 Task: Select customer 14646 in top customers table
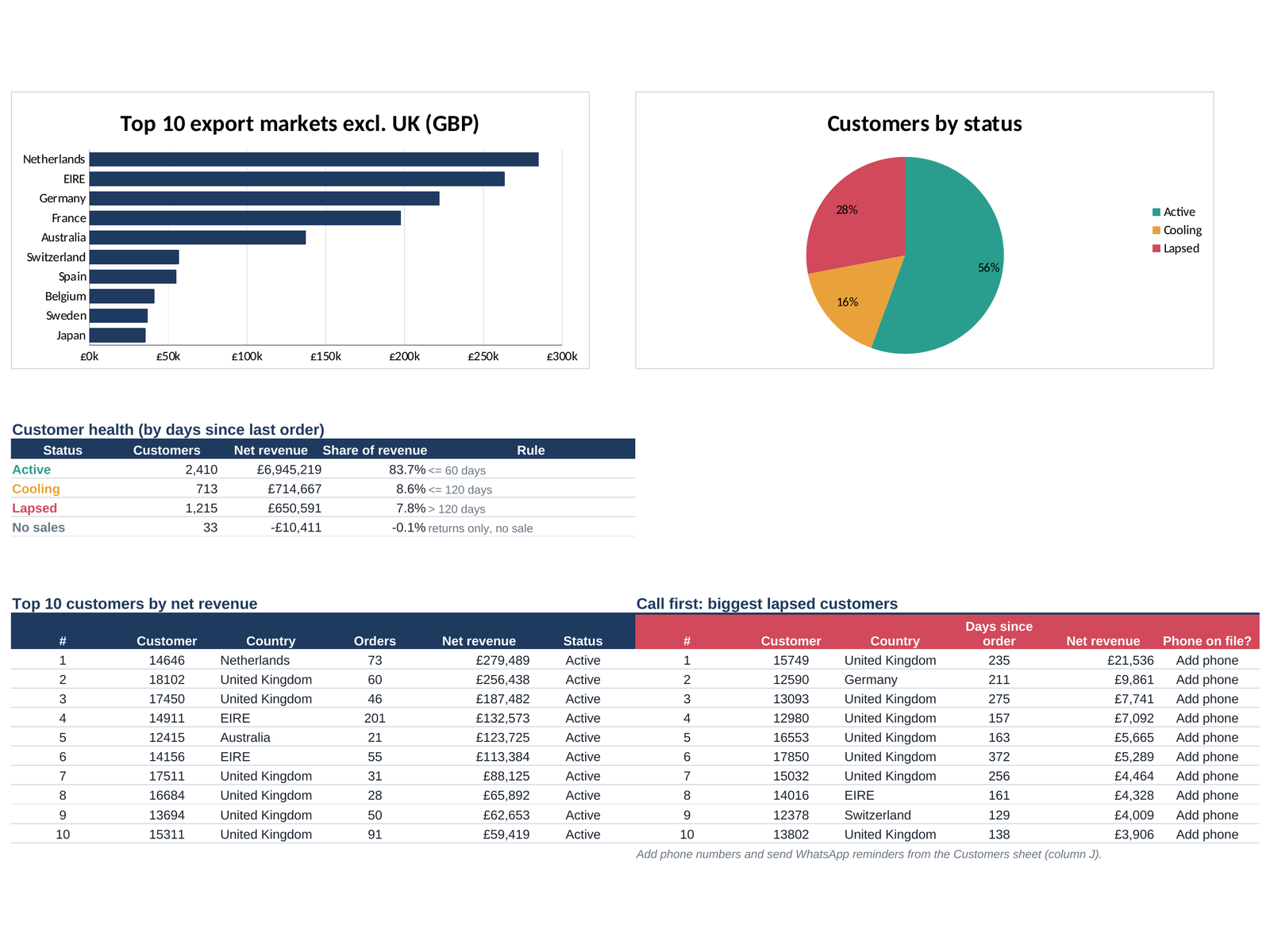click(167, 660)
